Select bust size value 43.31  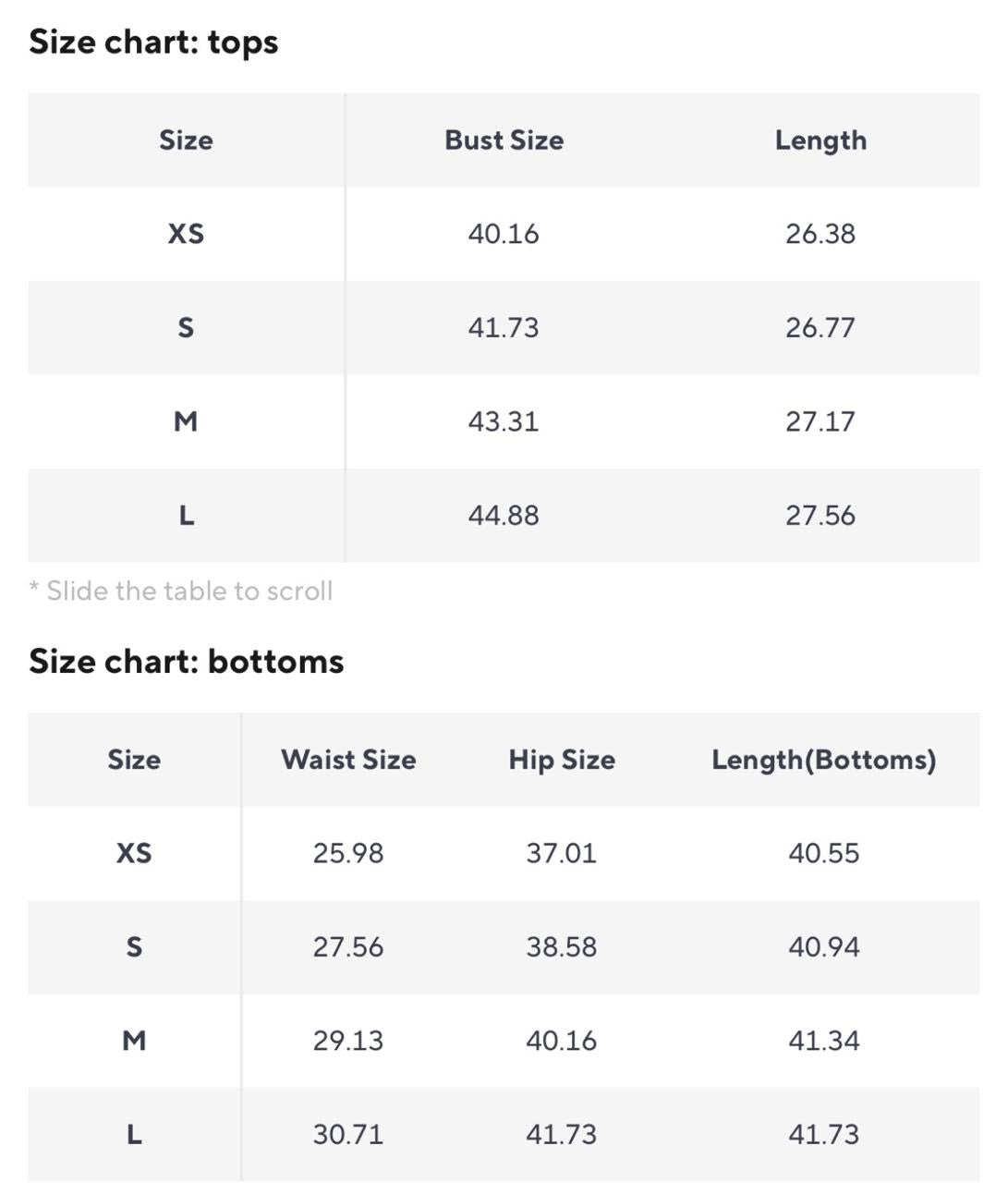point(504,421)
